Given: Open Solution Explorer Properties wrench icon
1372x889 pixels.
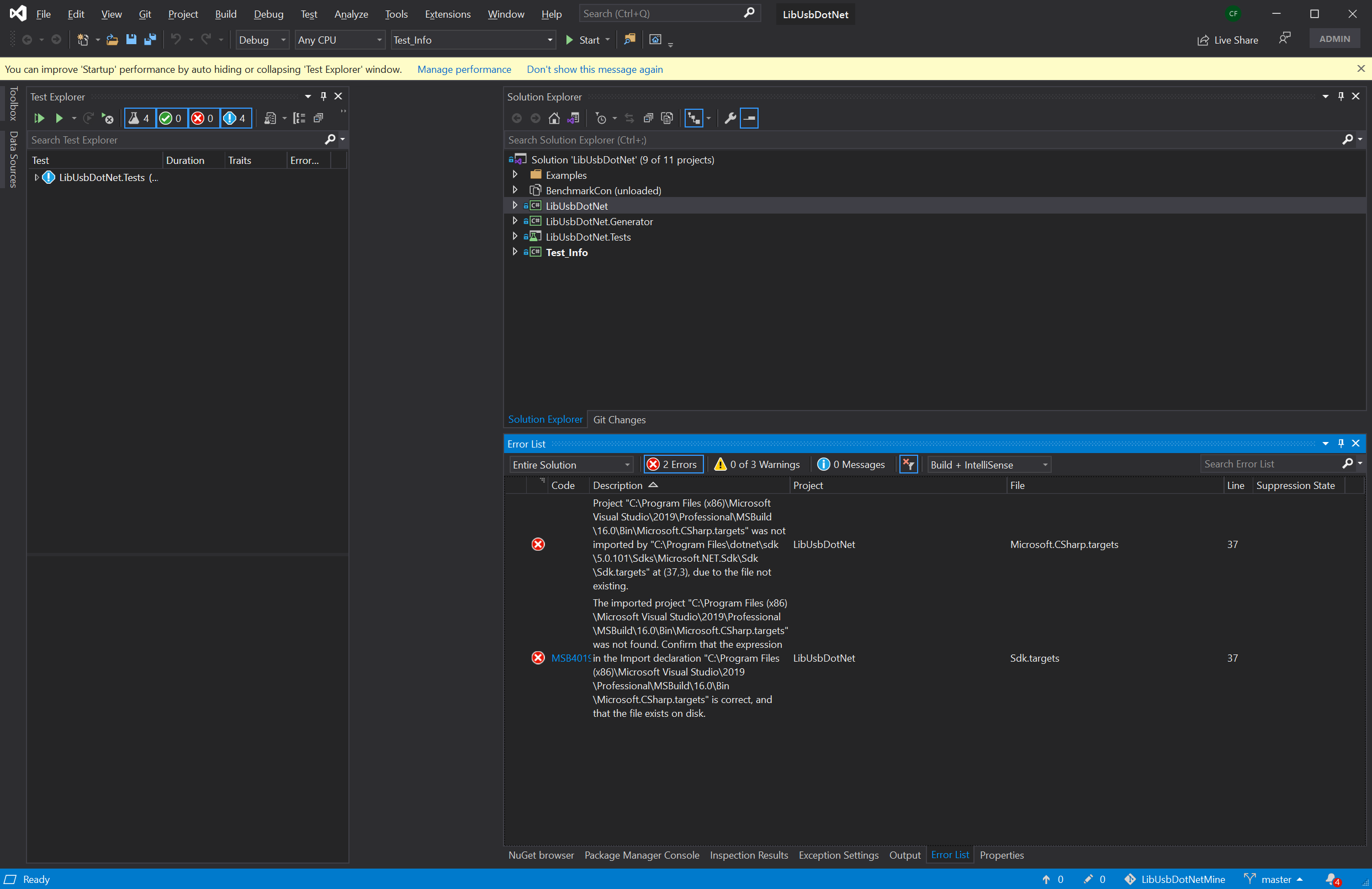Looking at the screenshot, I should [x=730, y=118].
